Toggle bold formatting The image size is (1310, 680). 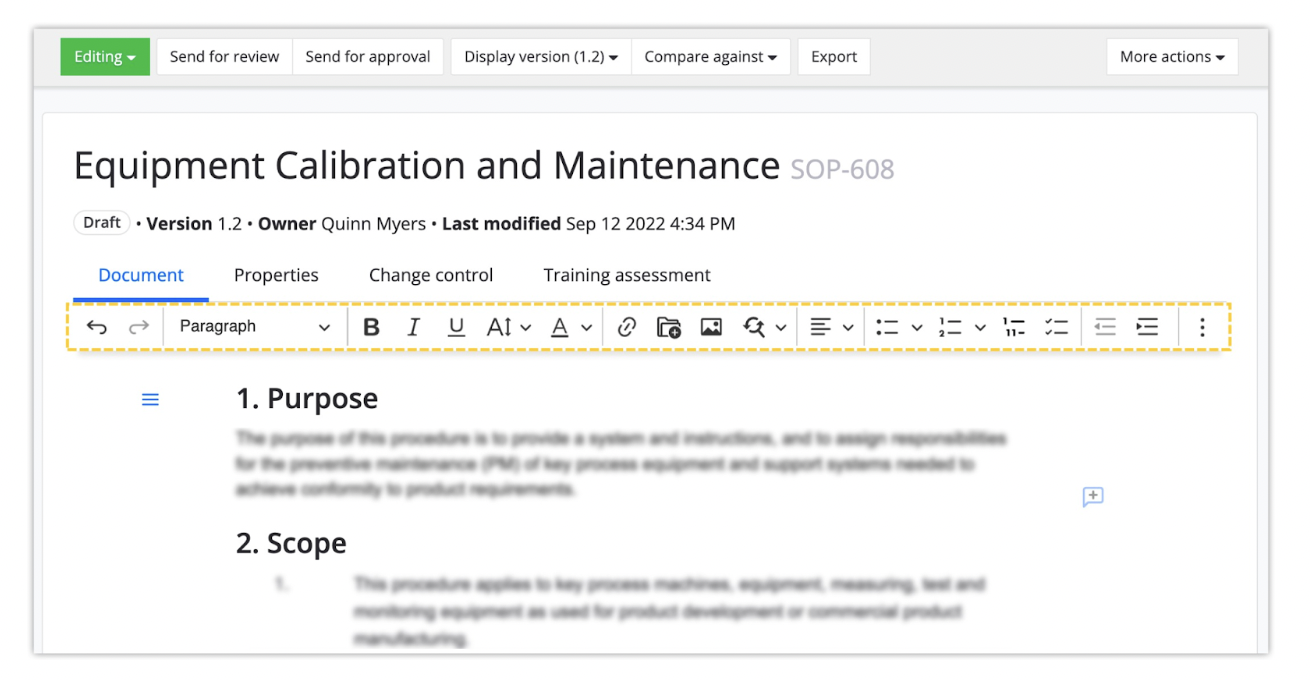pos(371,327)
